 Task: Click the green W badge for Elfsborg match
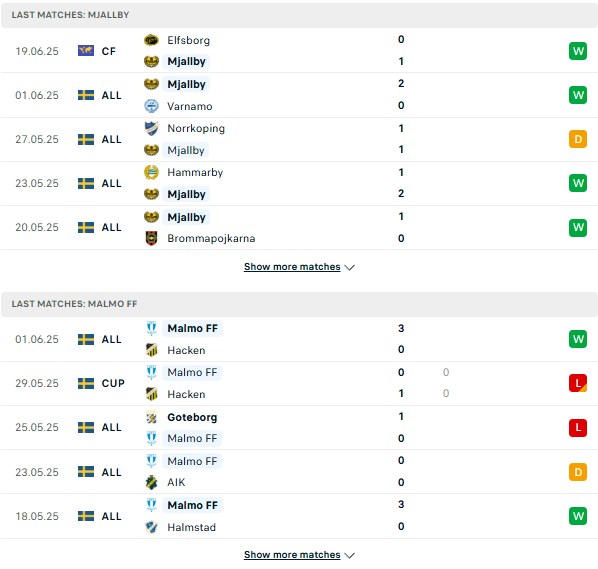pos(578,51)
